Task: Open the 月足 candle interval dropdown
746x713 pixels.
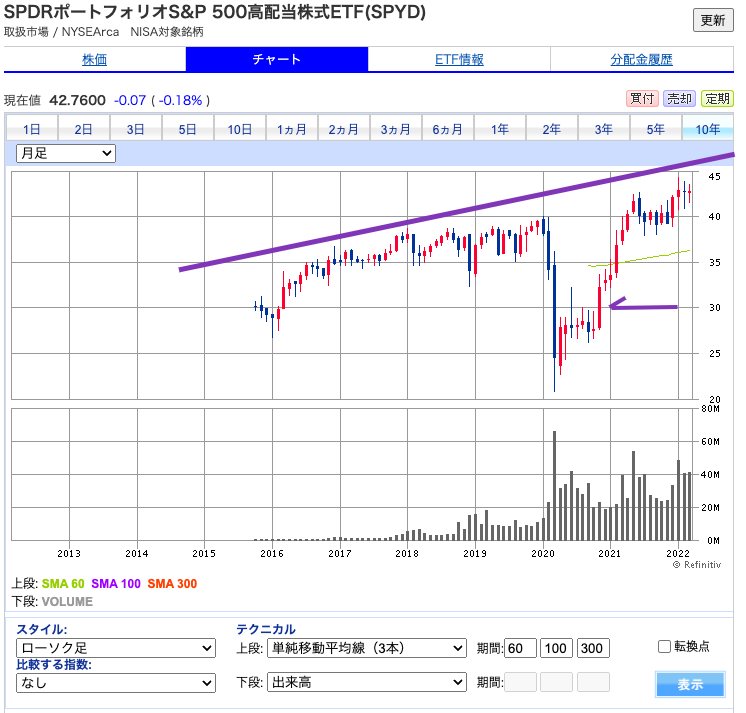Action: [66, 154]
